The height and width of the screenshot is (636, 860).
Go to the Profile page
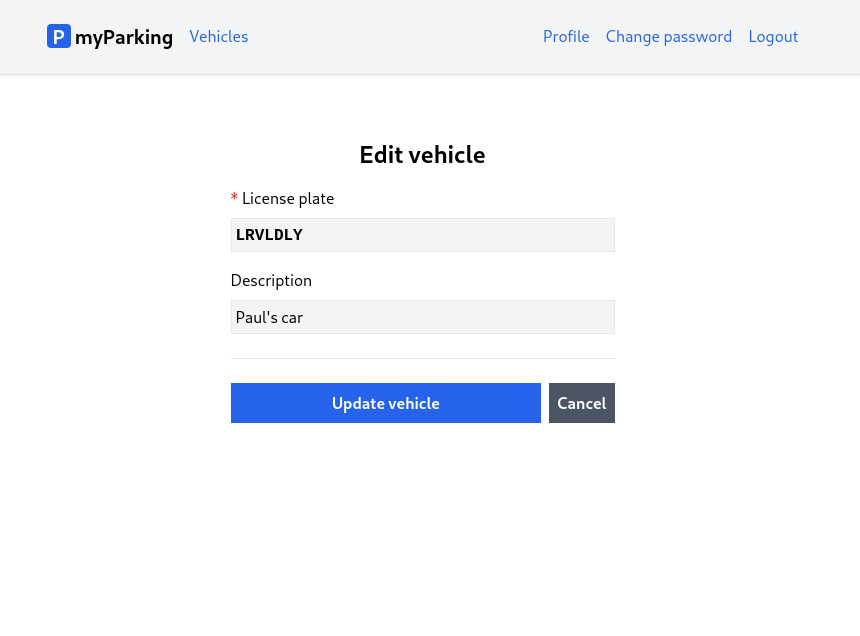click(566, 37)
